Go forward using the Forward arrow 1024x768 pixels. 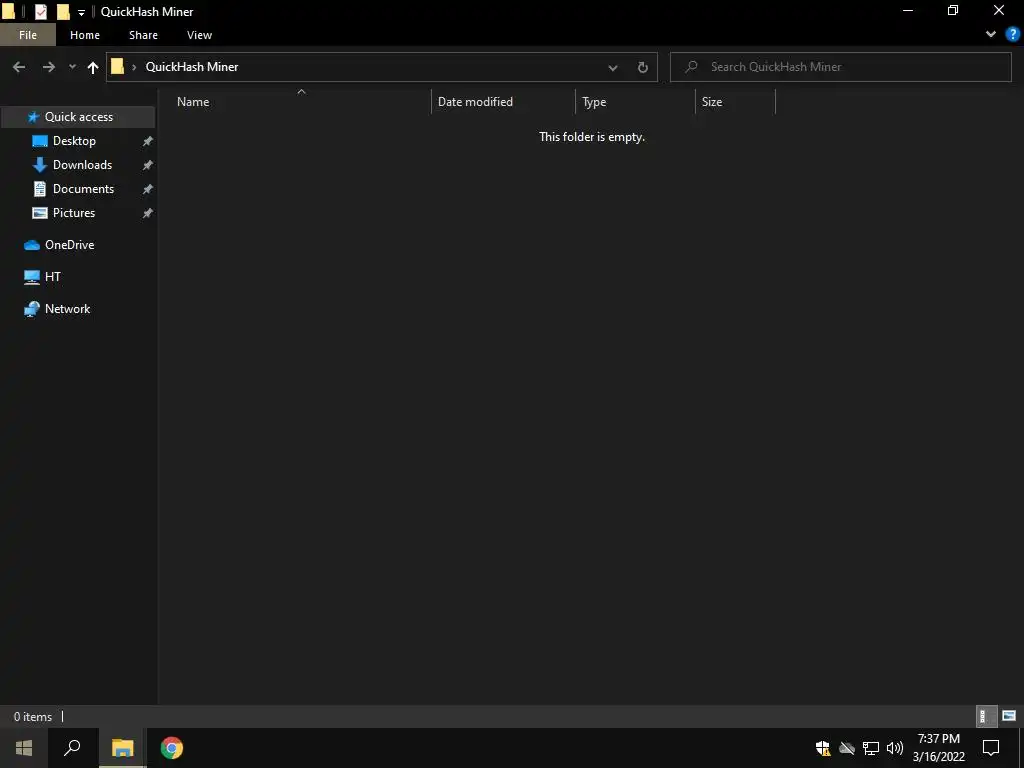49,67
